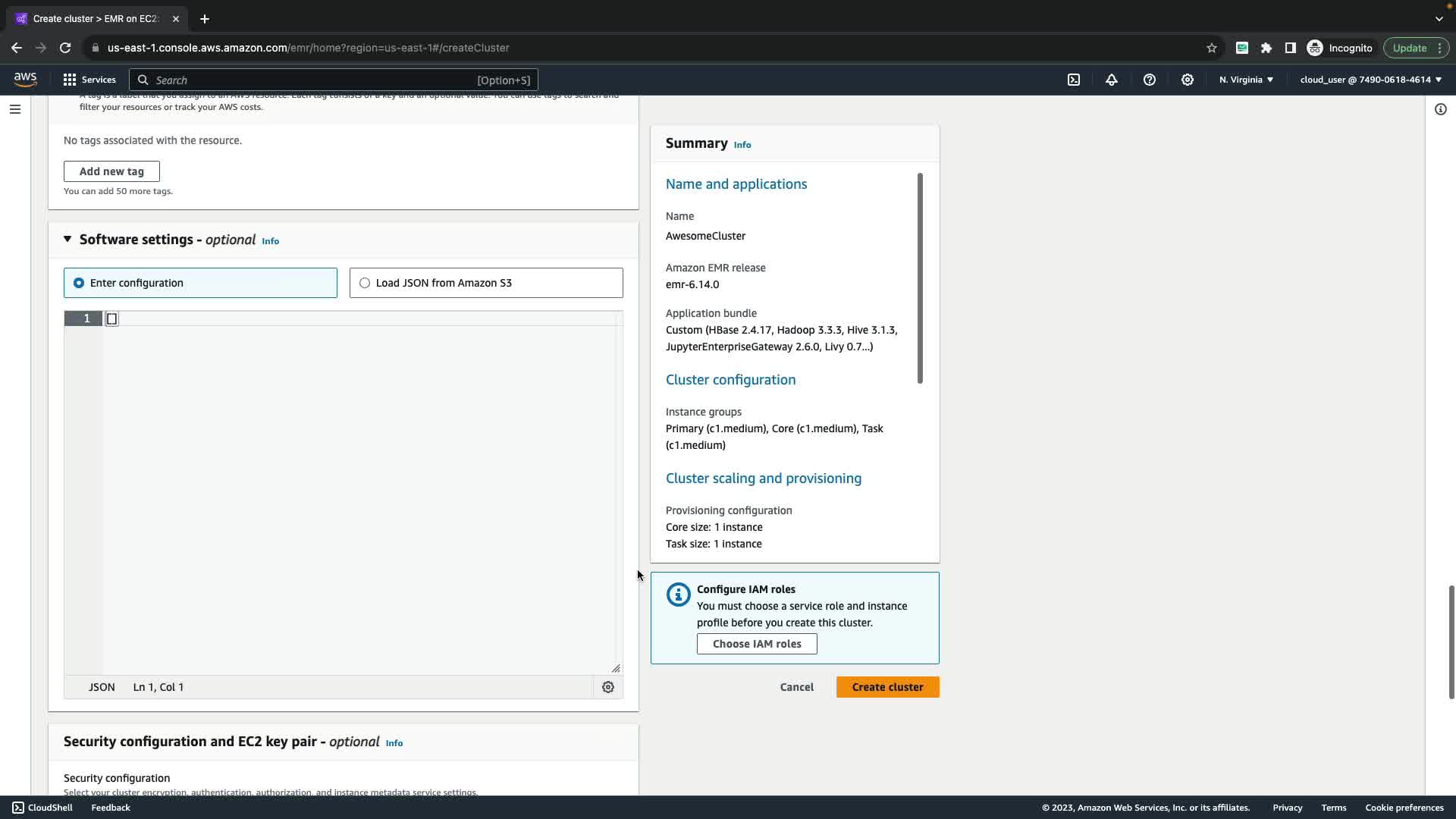The height and width of the screenshot is (819, 1456).
Task: Open the left hamburger navigation menu
Action: (14, 109)
